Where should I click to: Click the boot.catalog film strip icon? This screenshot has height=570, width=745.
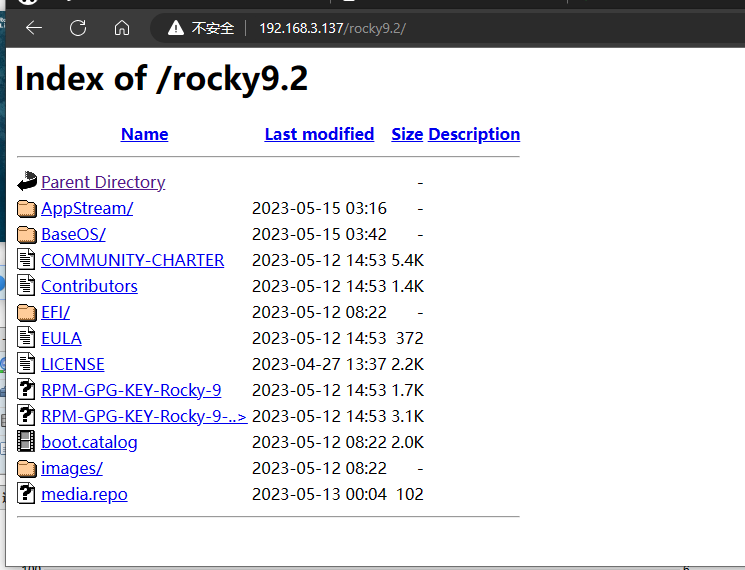tap(27, 442)
